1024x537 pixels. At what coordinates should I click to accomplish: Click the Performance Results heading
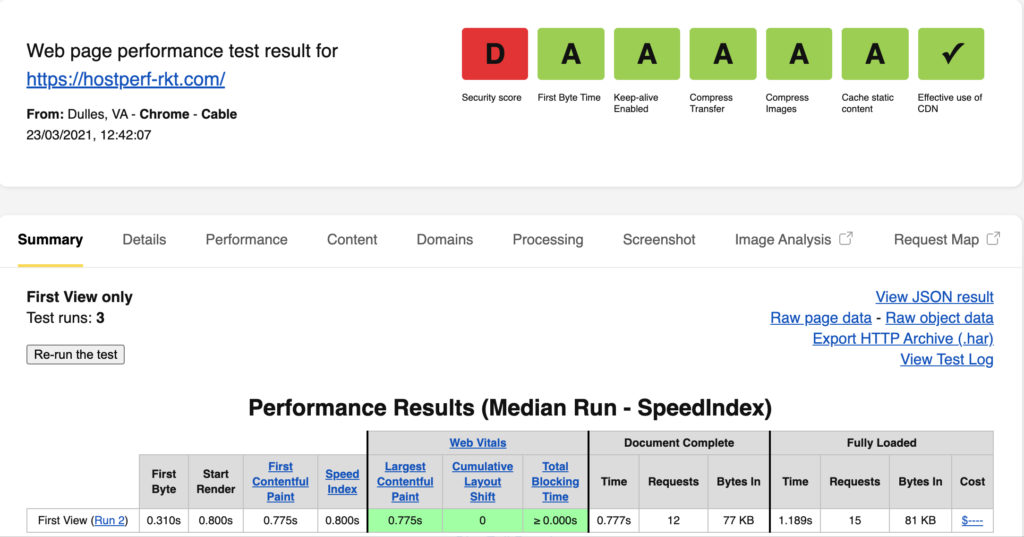510,408
